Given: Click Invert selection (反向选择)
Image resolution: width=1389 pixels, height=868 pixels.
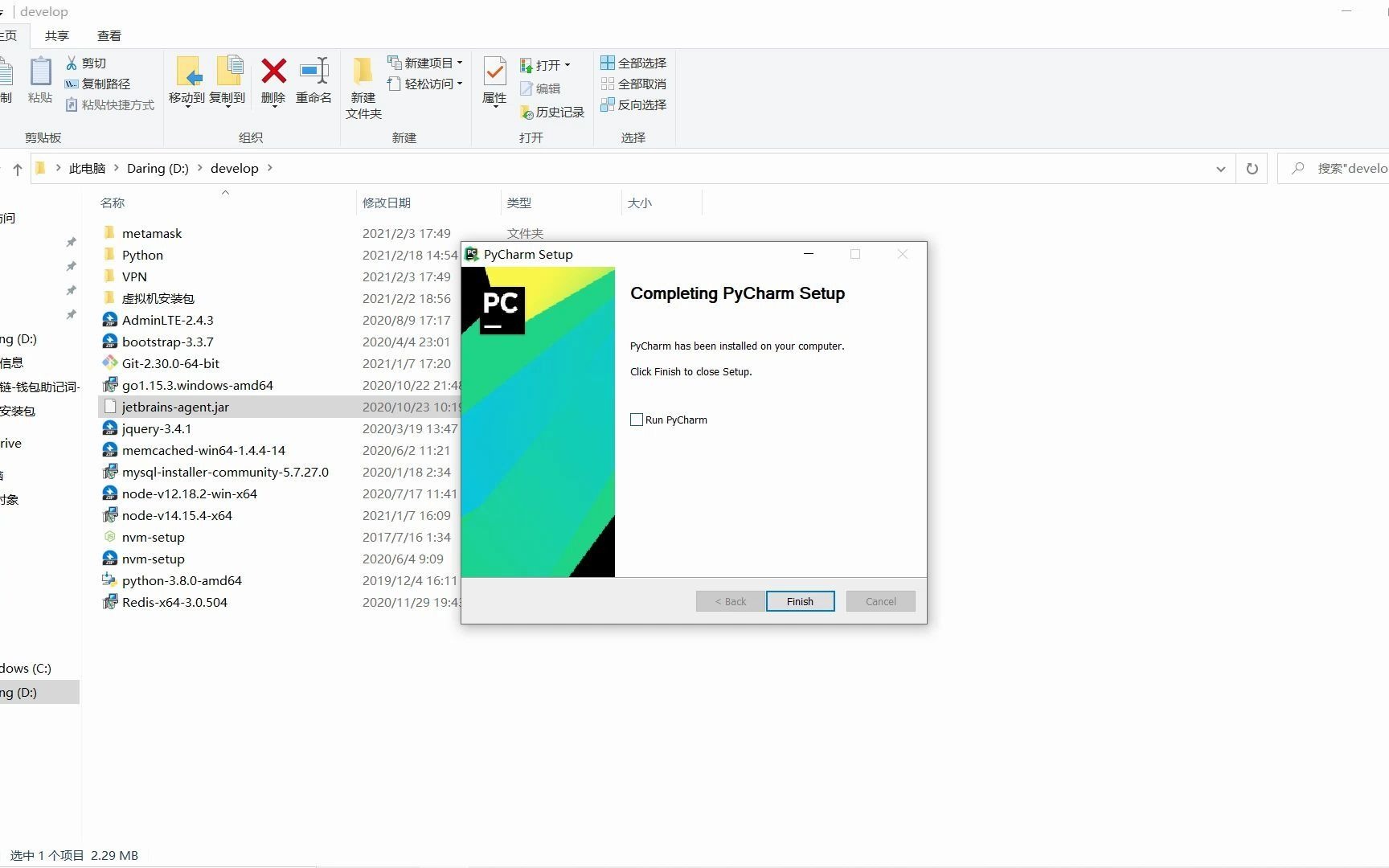Looking at the screenshot, I should point(633,104).
